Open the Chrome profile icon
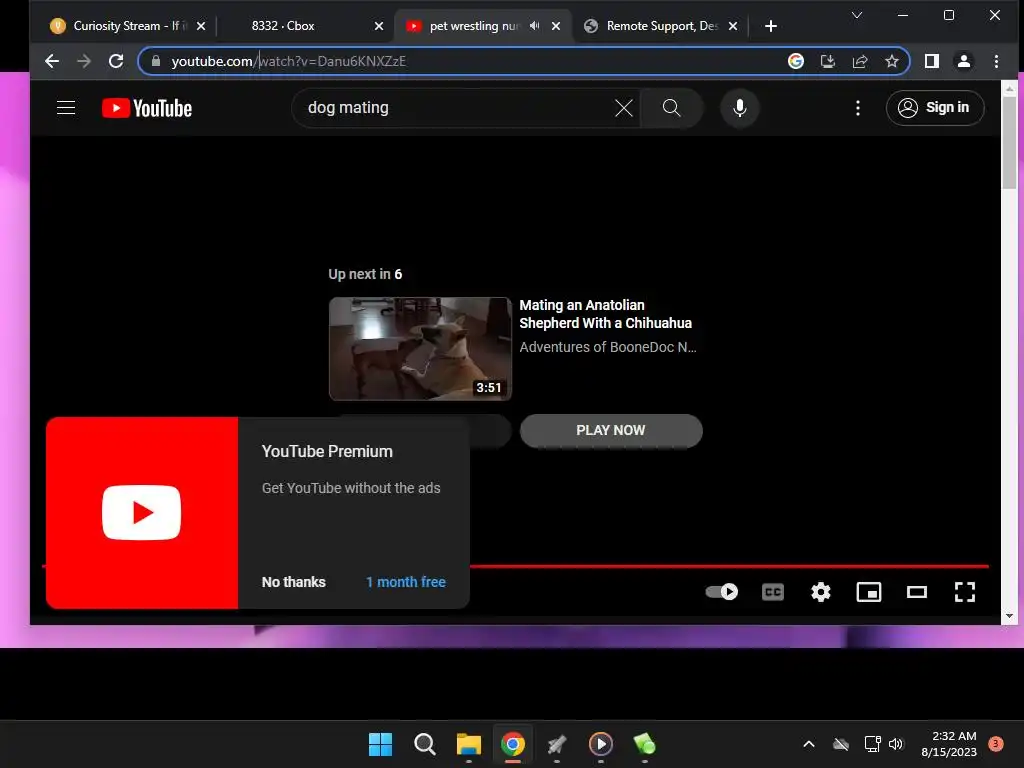1024x768 pixels. (x=964, y=61)
